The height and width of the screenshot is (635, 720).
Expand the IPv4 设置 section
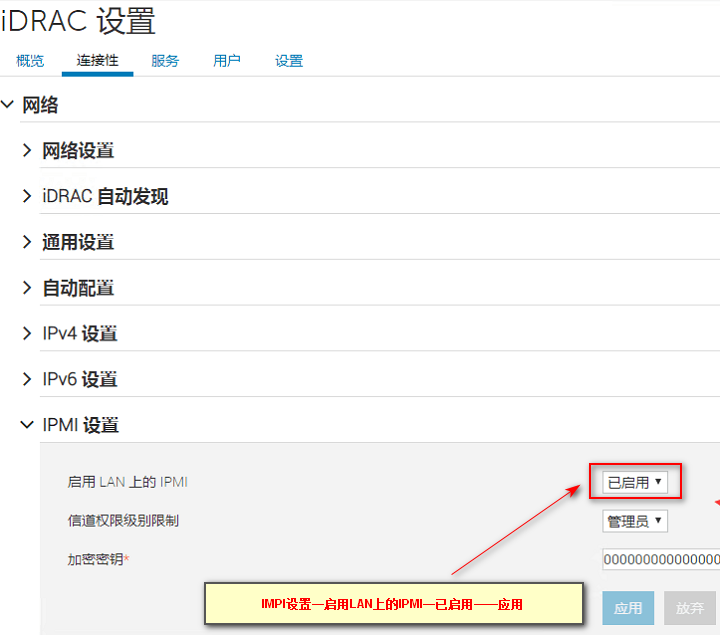tap(27, 333)
